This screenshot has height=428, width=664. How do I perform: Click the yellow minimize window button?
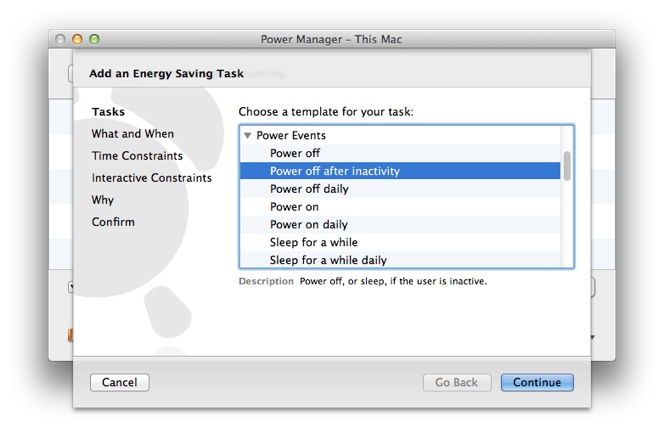pyautogui.click(x=77, y=39)
